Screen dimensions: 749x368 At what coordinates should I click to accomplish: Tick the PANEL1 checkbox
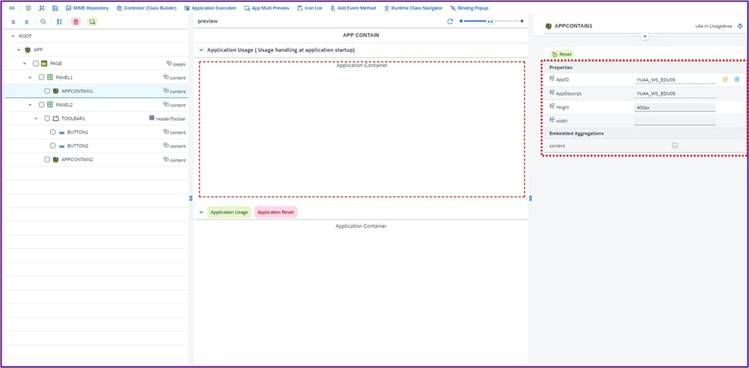42,77
